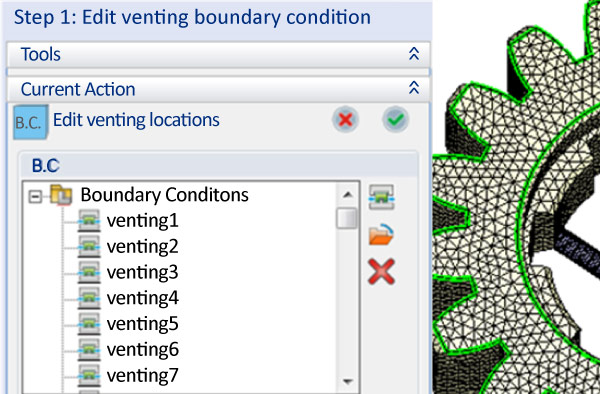Select venting3 in the tree

pos(142,272)
